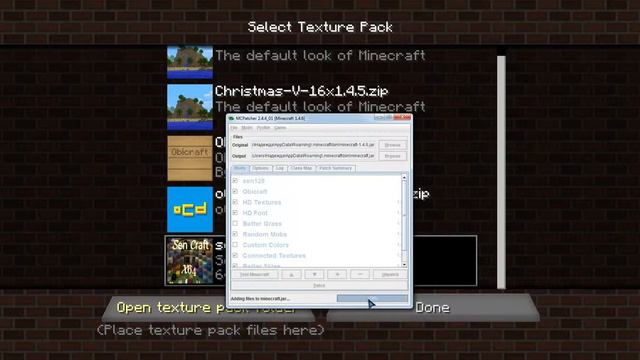Pick the Sen Craft texture pack icon
Image resolution: width=640 pixels, height=360 pixels.
[190, 261]
